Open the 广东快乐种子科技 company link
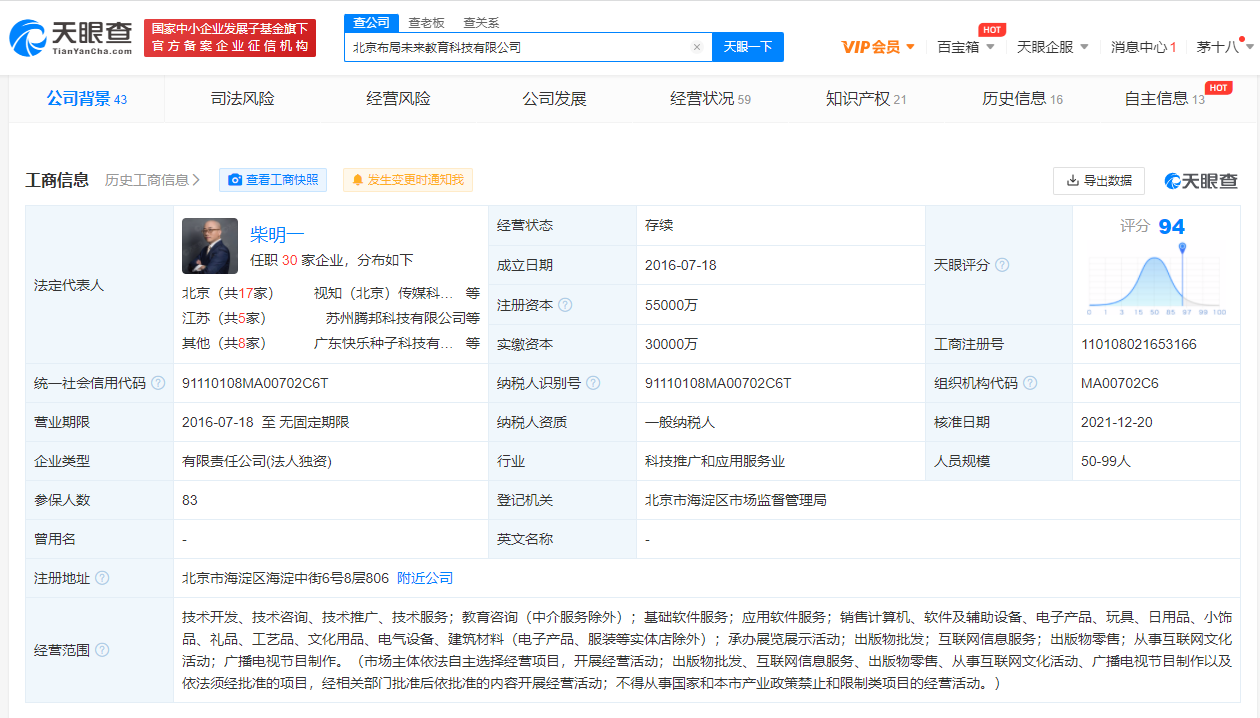The image size is (1260, 718). [x=383, y=343]
